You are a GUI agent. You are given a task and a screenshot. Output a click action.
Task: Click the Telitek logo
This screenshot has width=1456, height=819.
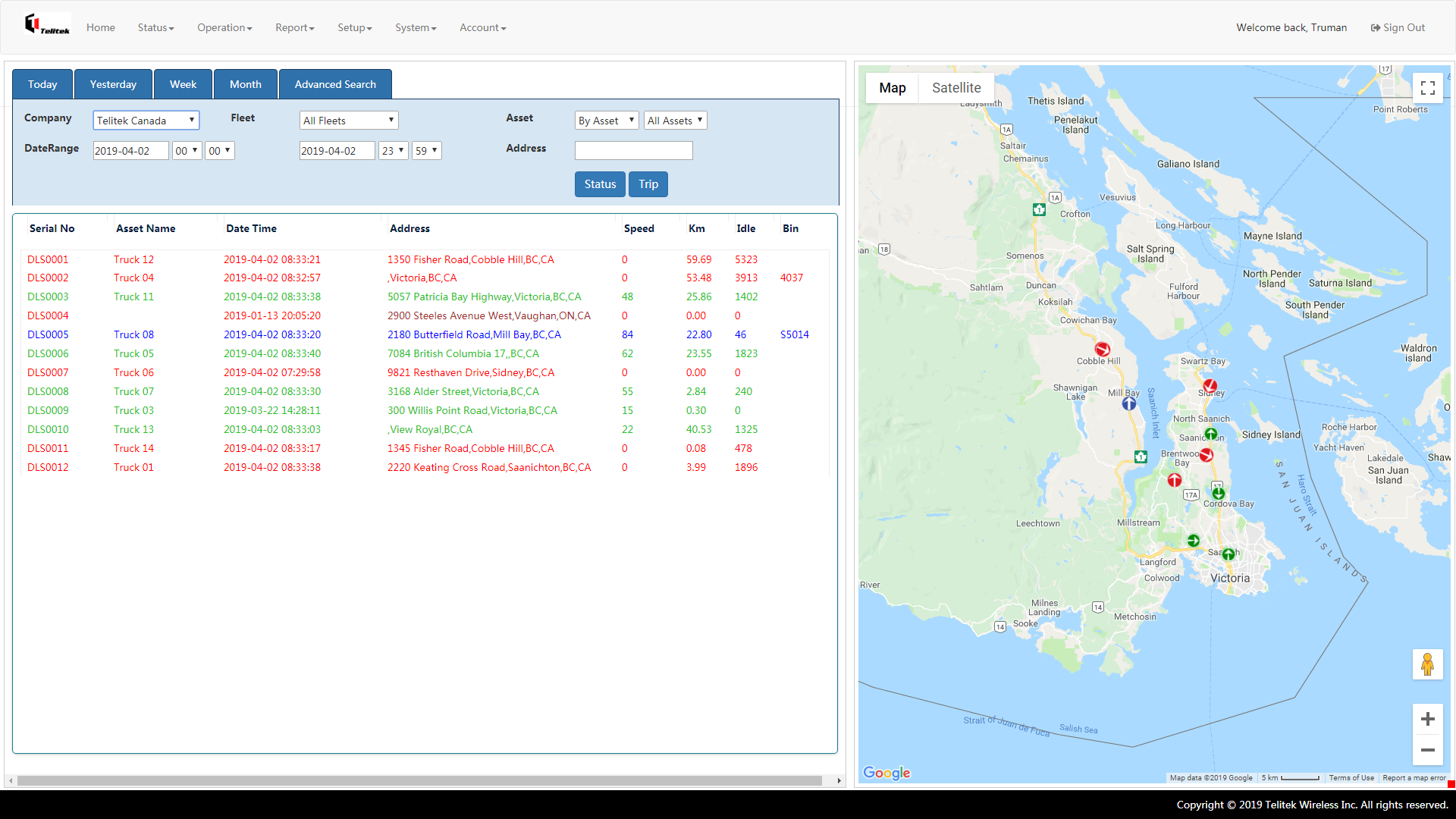point(47,26)
